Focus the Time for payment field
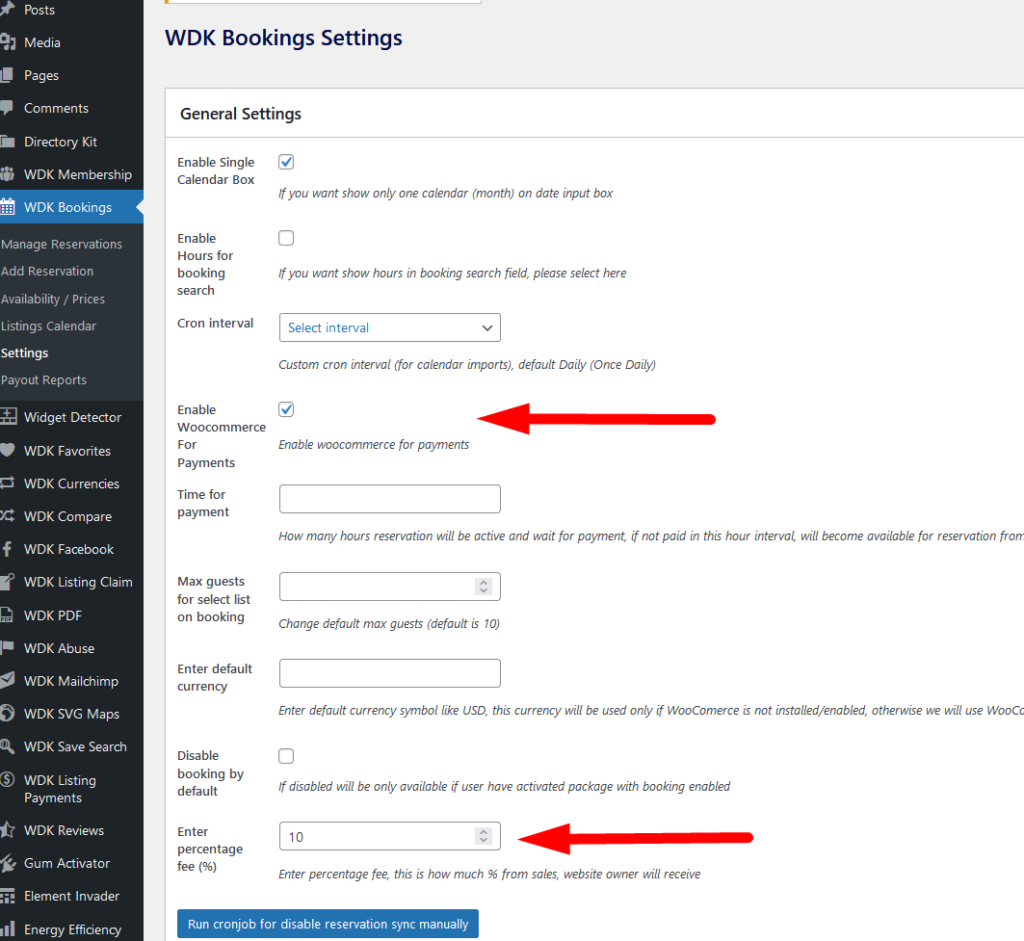The height and width of the screenshot is (941, 1024). tap(390, 499)
